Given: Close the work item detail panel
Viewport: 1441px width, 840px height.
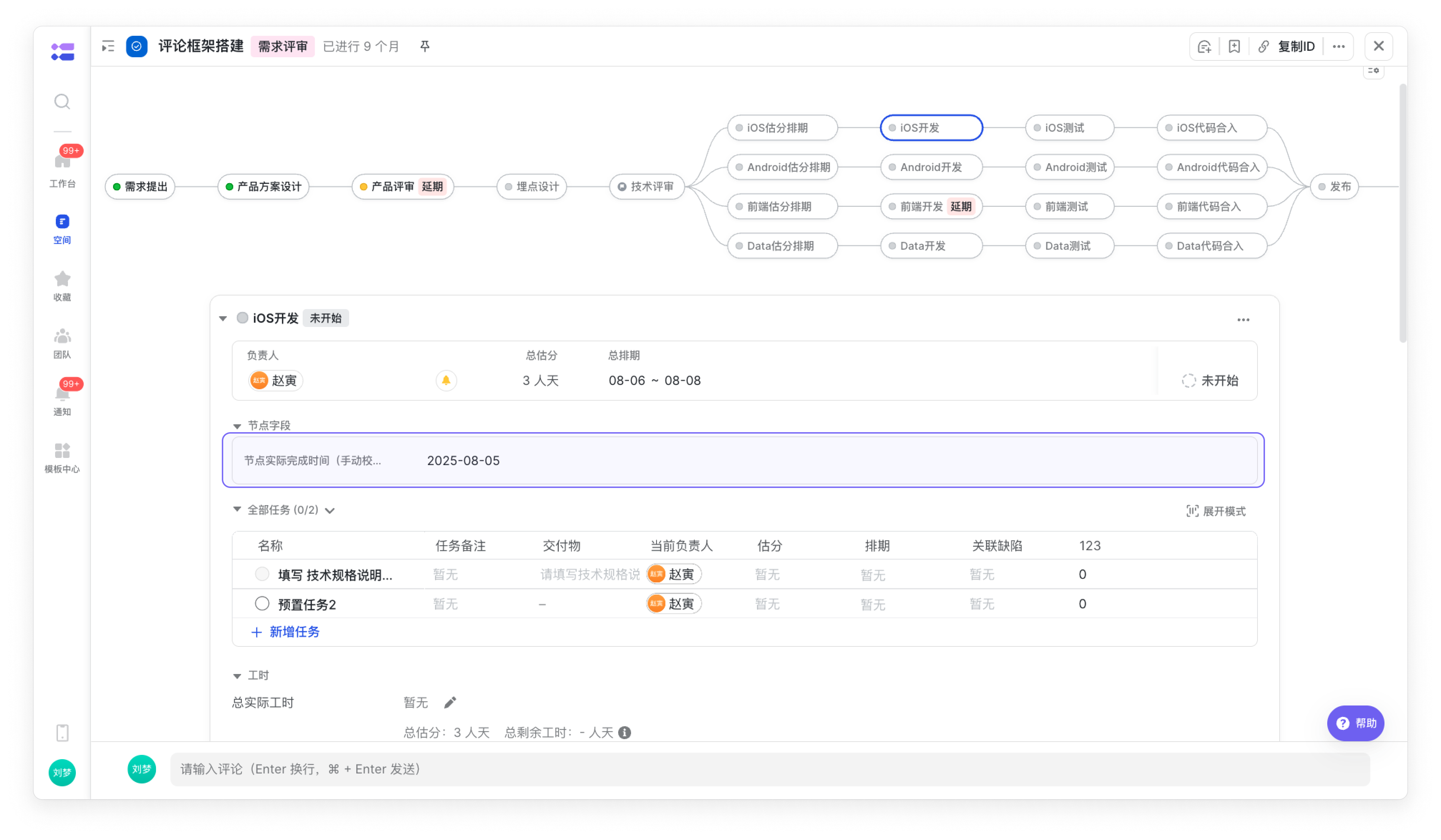Looking at the screenshot, I should click(1378, 46).
